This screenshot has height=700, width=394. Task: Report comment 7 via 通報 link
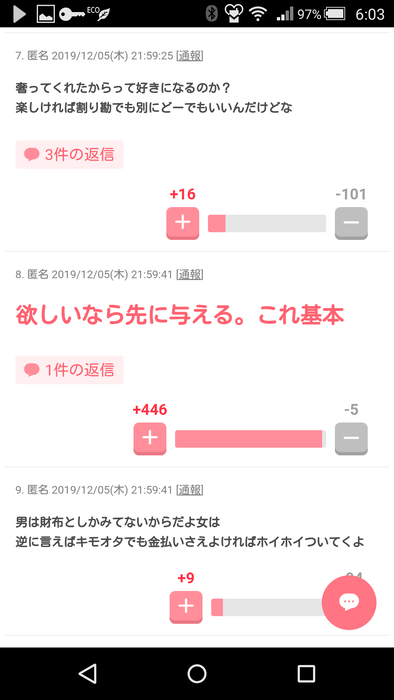click(190, 56)
